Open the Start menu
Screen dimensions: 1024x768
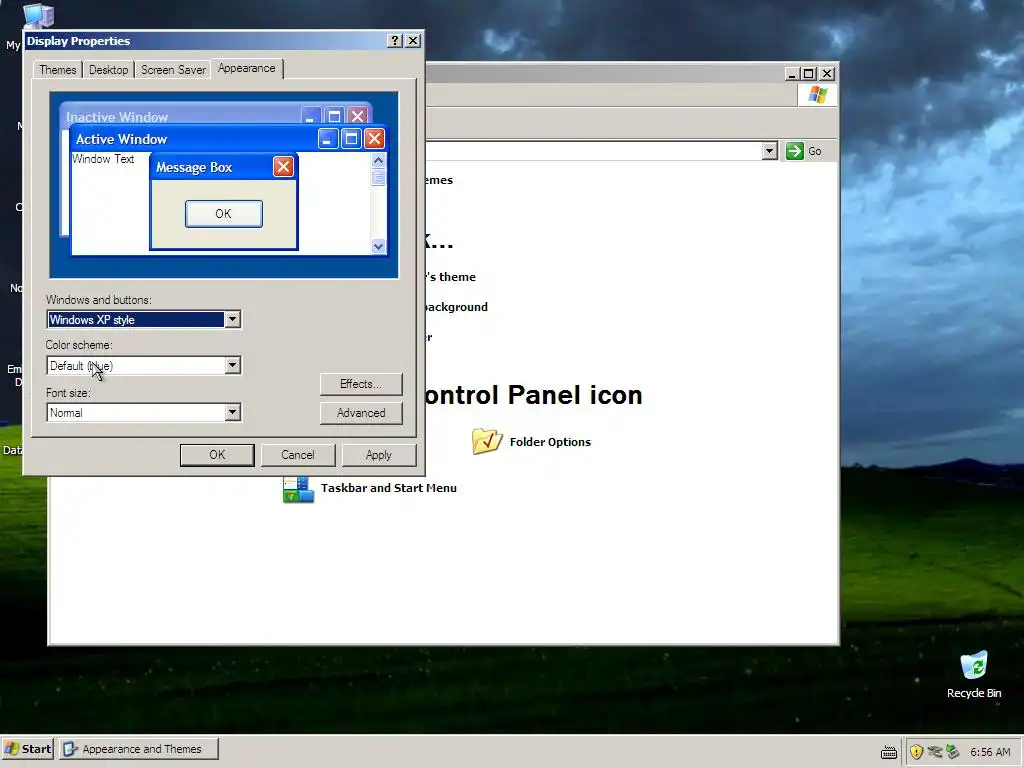coord(28,749)
